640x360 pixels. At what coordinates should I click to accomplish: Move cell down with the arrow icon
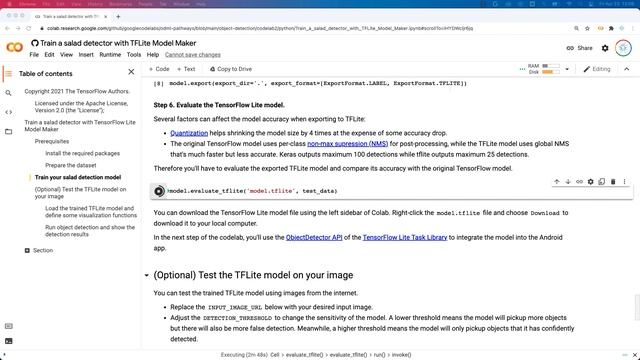[568, 182]
